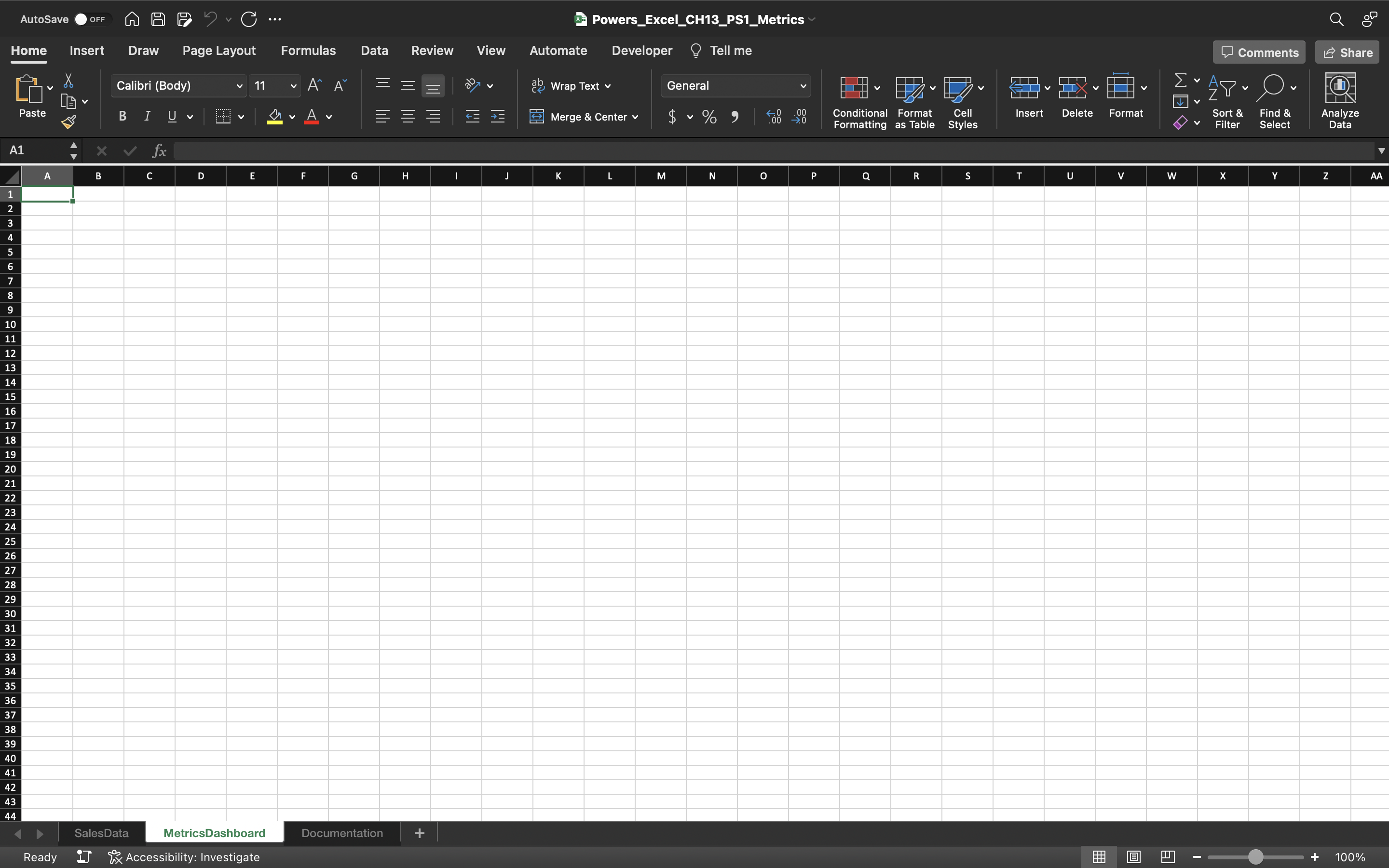Viewport: 1389px width, 868px height.
Task: Select the Wrap Text option
Action: coord(571,85)
